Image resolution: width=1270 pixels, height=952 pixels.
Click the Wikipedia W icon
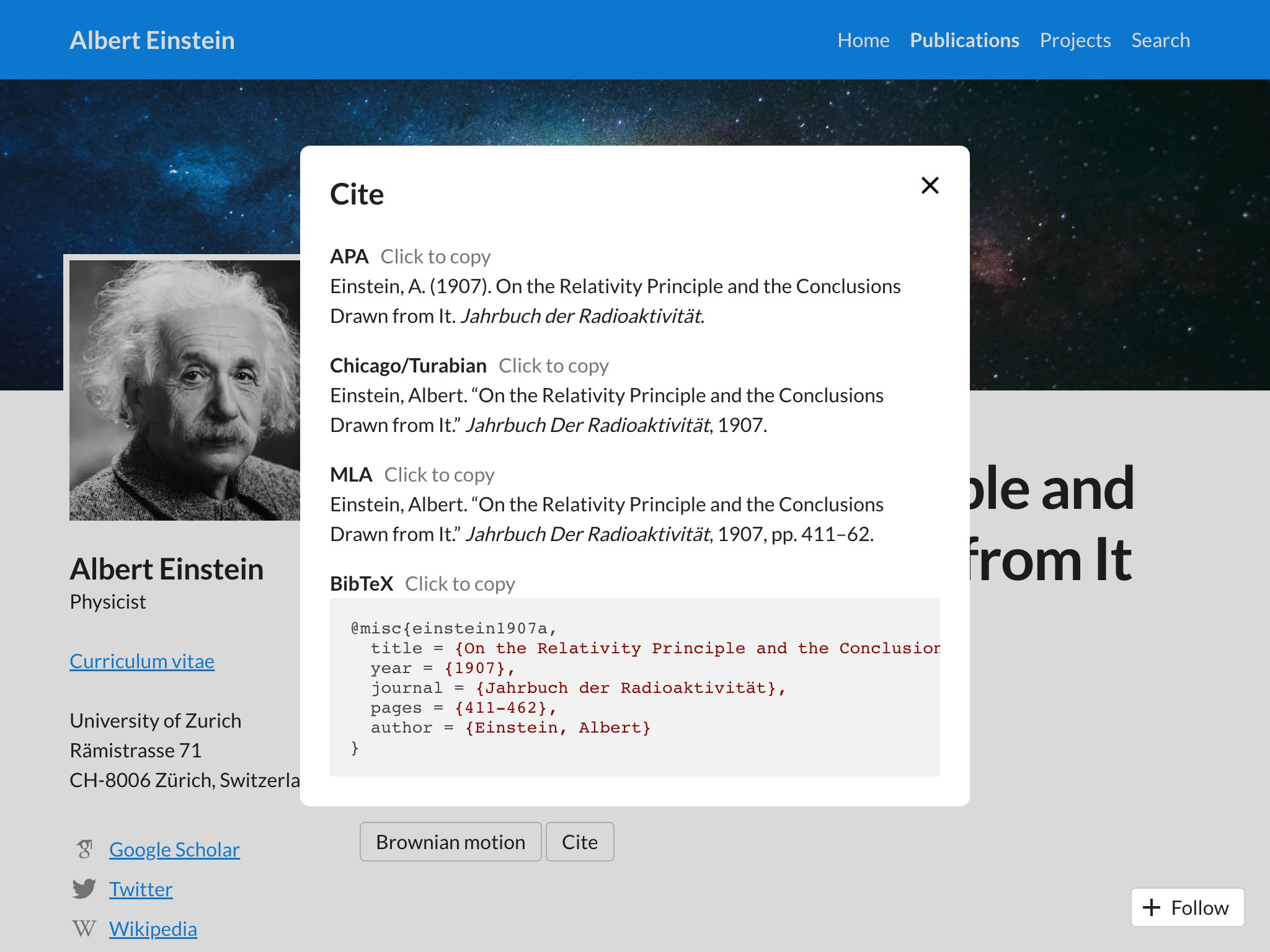click(x=84, y=928)
